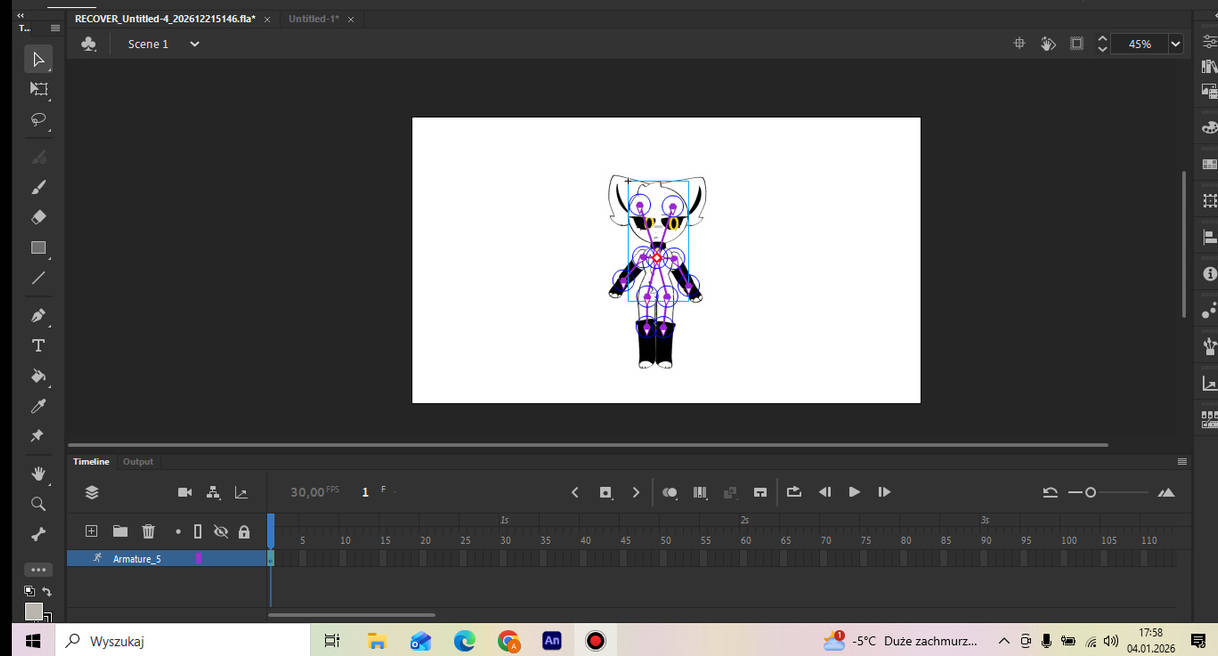The height and width of the screenshot is (656, 1218).
Task: Create a new layer folder
Action: click(x=120, y=532)
